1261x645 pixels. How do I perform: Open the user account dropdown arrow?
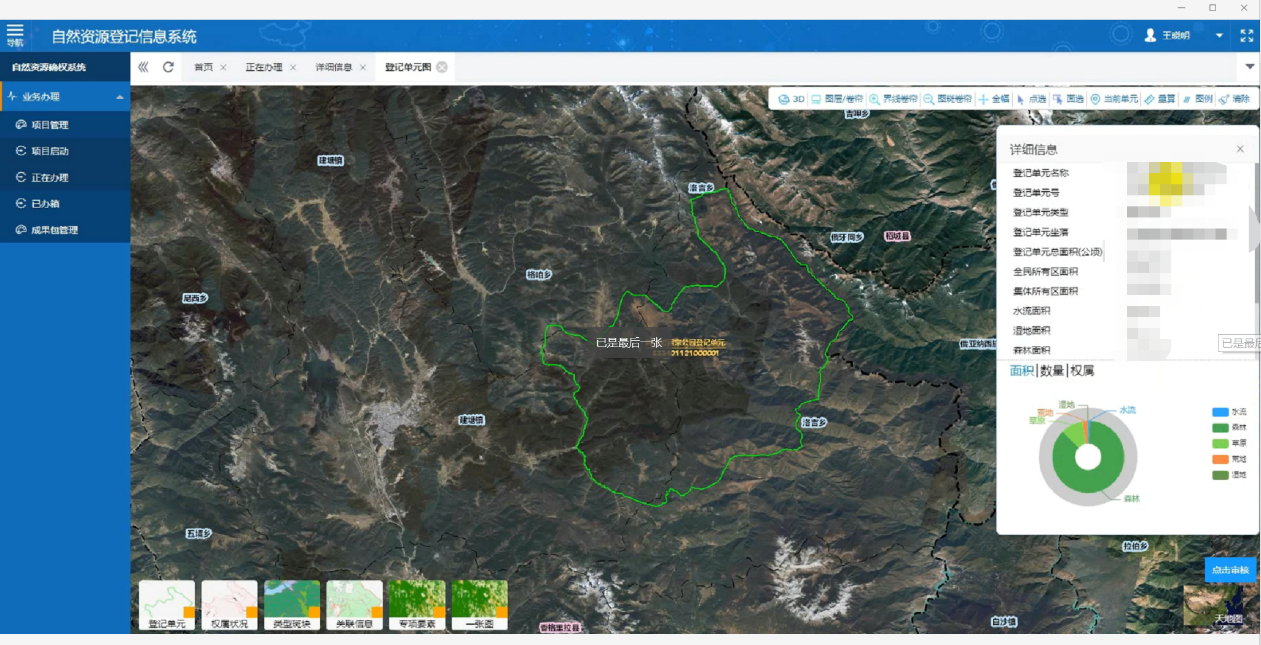coord(1219,35)
